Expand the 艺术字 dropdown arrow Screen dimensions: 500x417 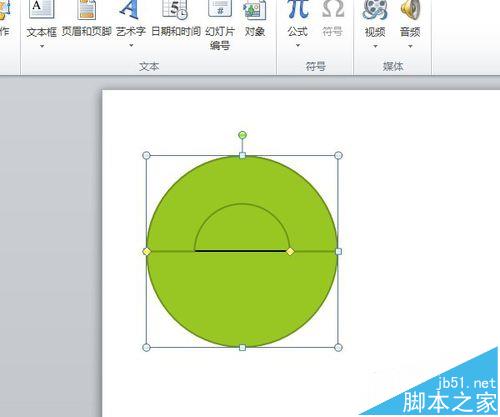[x=131, y=45]
